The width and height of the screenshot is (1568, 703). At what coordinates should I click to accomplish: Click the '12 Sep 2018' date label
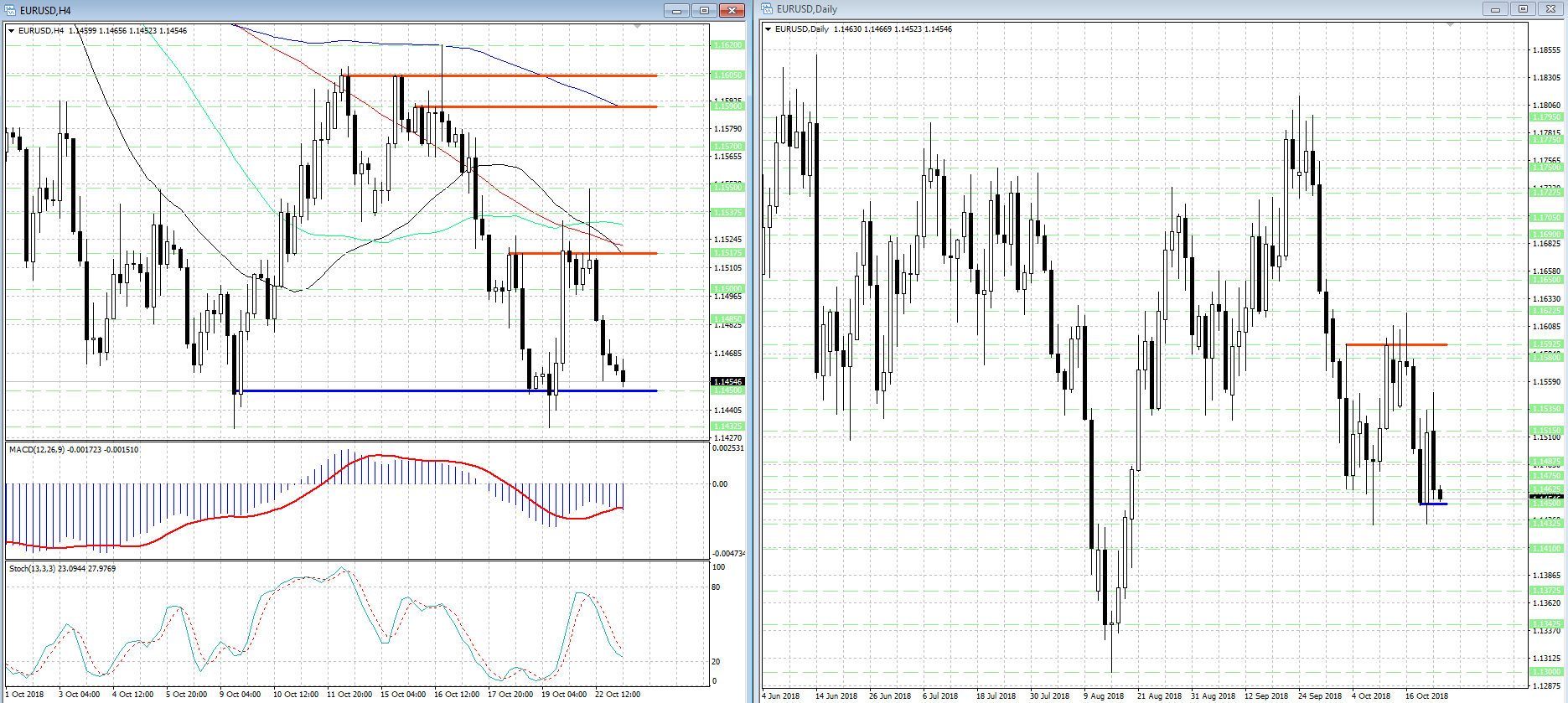pos(1266,696)
